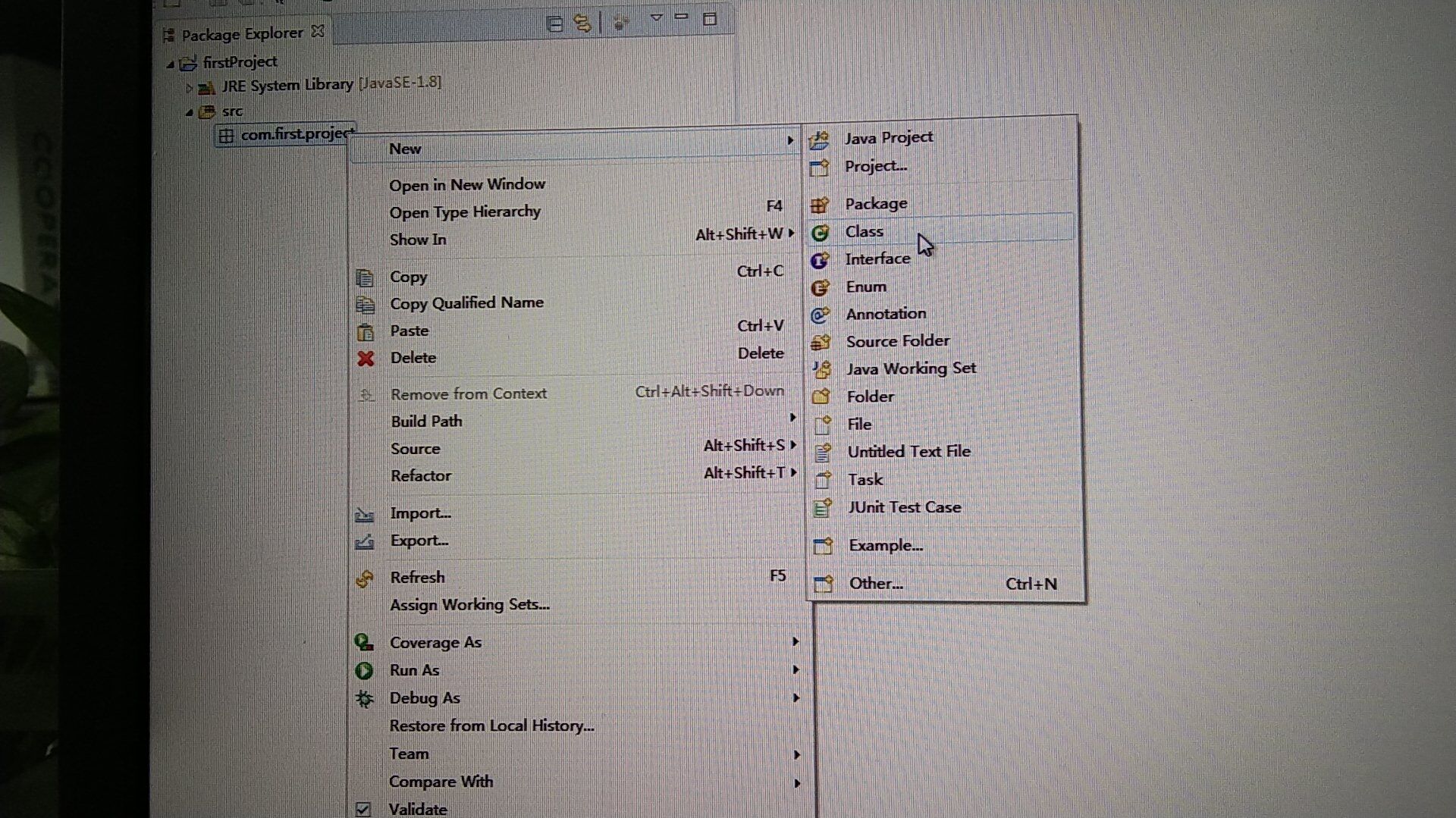1456x818 pixels.
Task: Open the Source submenu arrow
Action: coord(793,445)
